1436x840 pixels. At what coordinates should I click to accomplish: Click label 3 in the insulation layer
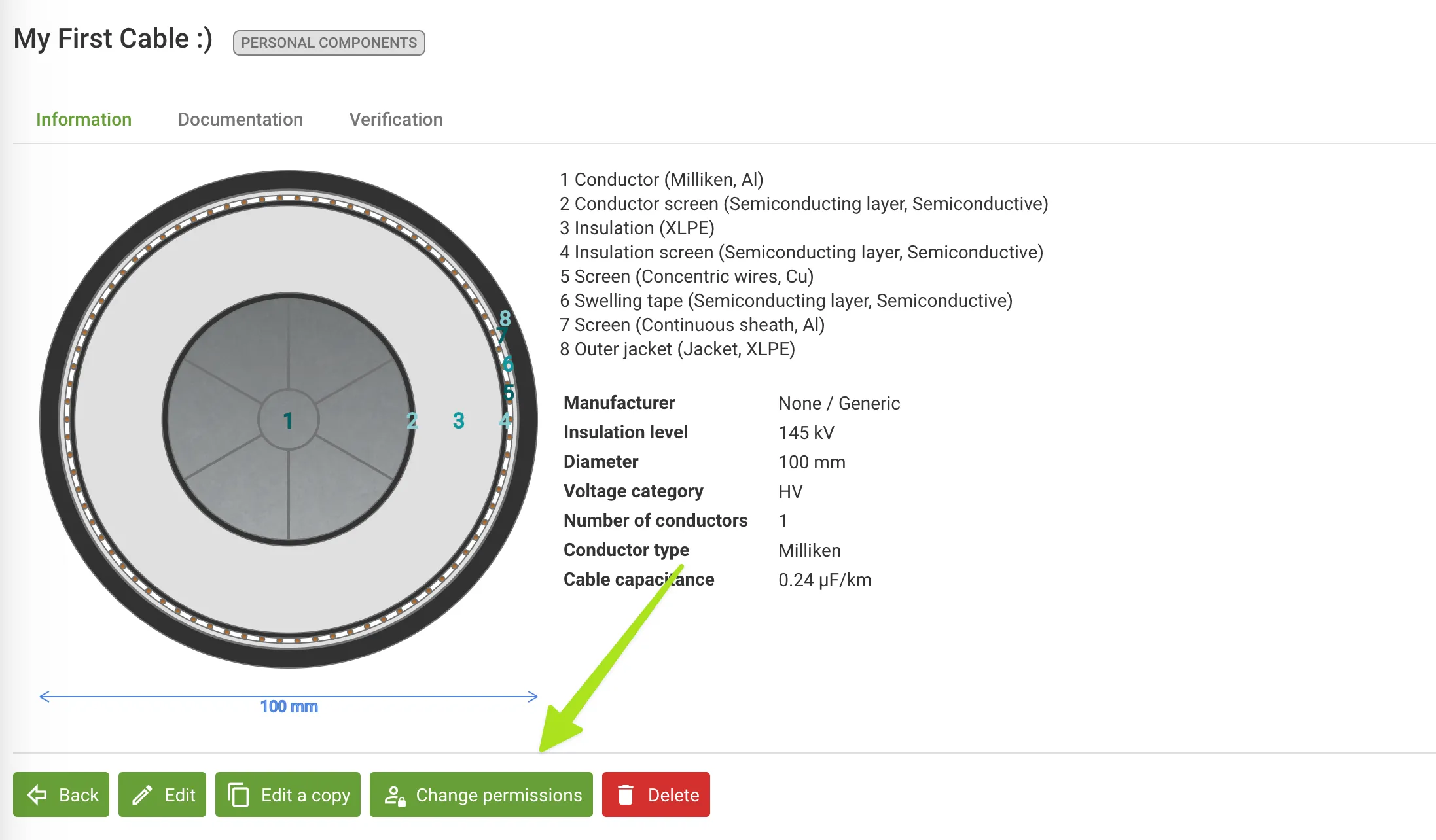click(458, 421)
